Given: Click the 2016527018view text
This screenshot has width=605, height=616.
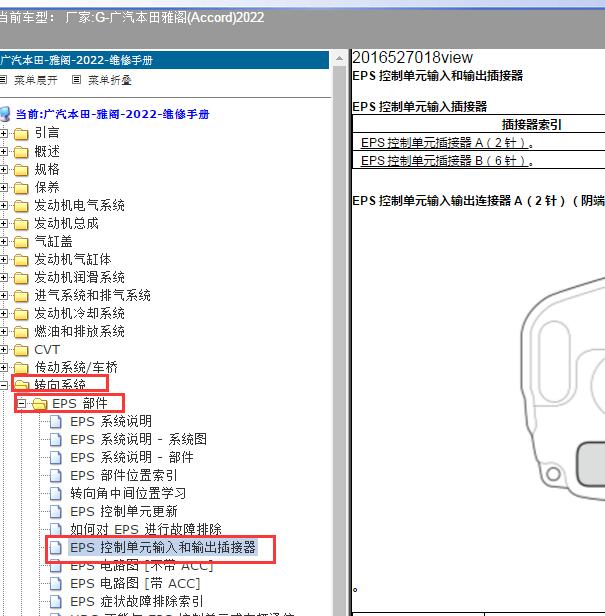Looking at the screenshot, I should point(412,58).
